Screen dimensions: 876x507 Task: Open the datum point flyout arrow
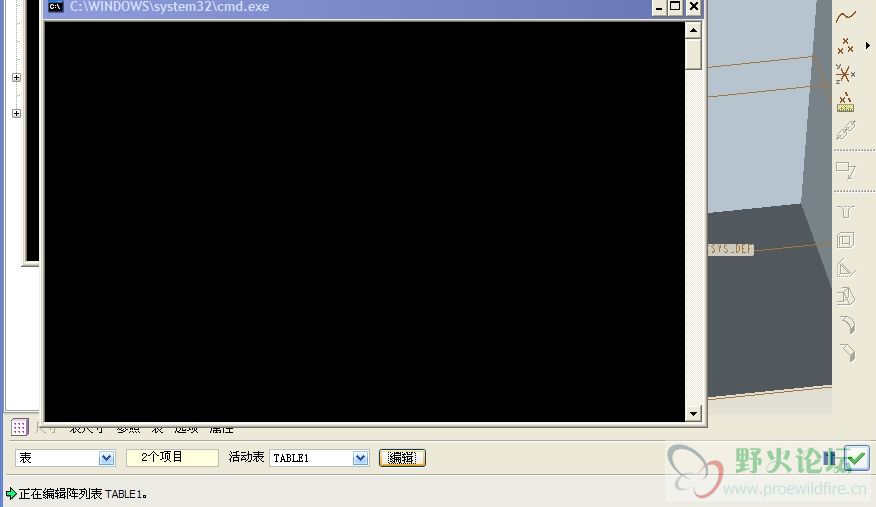(x=868, y=46)
